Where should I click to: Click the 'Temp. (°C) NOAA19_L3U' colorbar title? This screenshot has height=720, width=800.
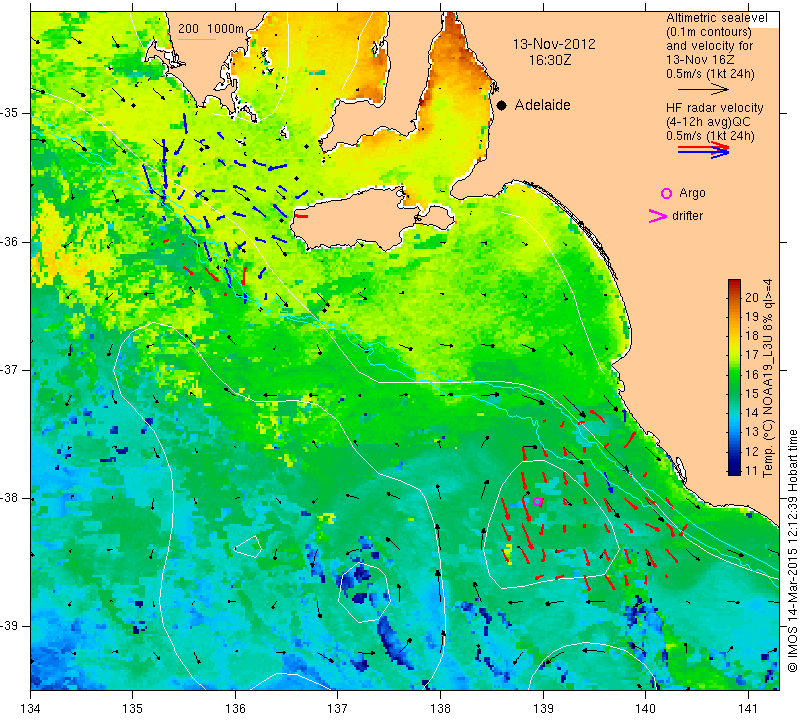coord(768,377)
